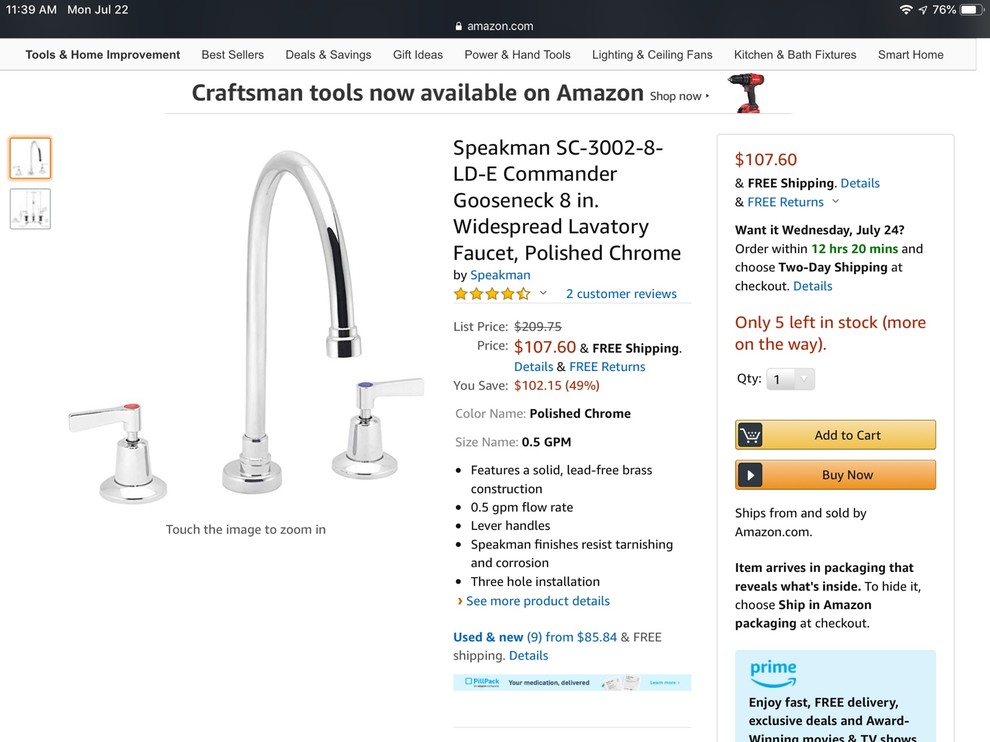Click the drill image in the Craftsman banner

point(747,92)
